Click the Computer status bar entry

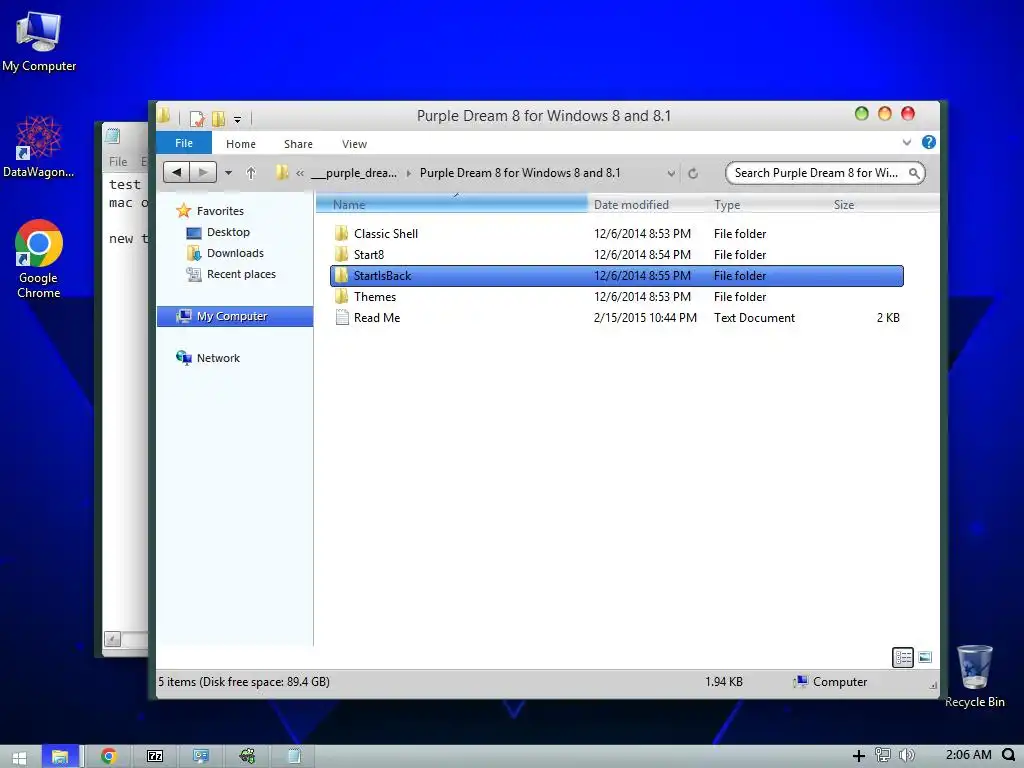pos(831,682)
